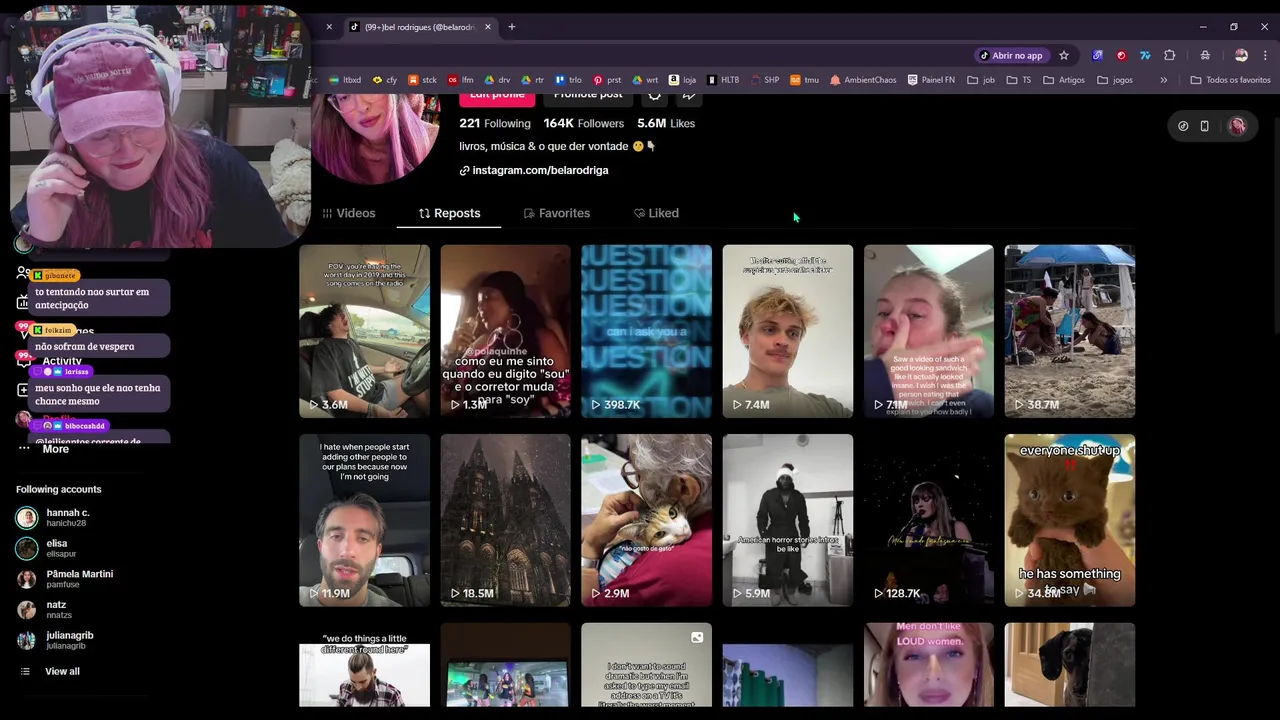Expand the More menu in TikTok sidebar
The height and width of the screenshot is (720, 1280).
(x=44, y=449)
